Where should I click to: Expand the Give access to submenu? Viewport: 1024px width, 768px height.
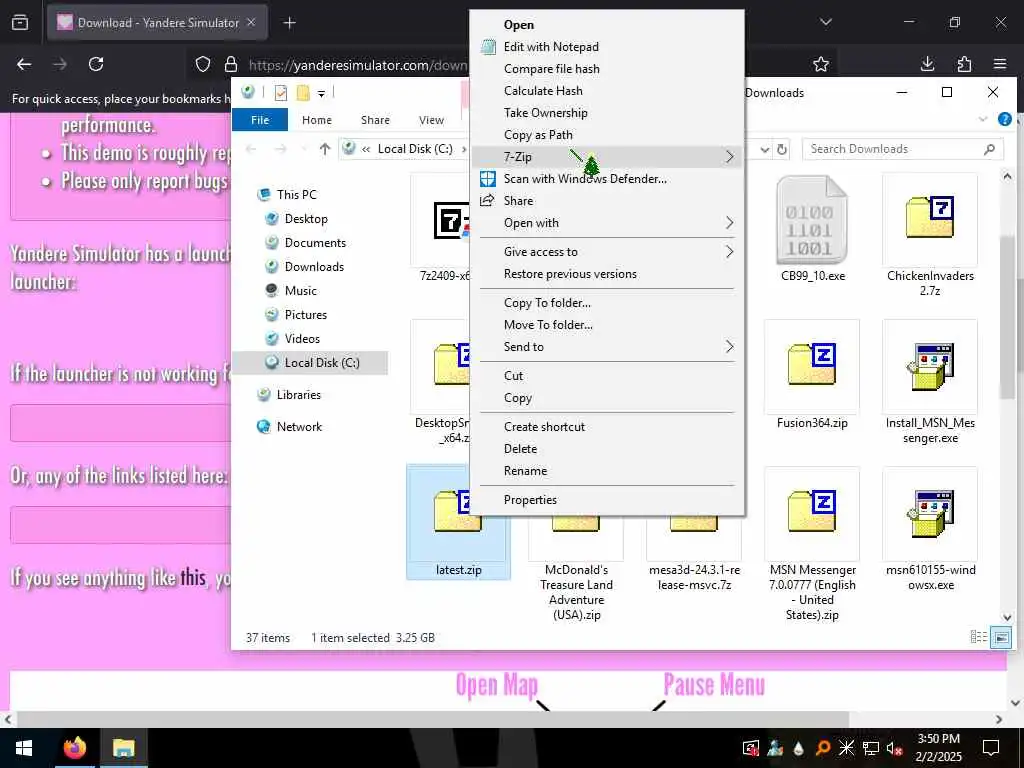click(x=607, y=252)
